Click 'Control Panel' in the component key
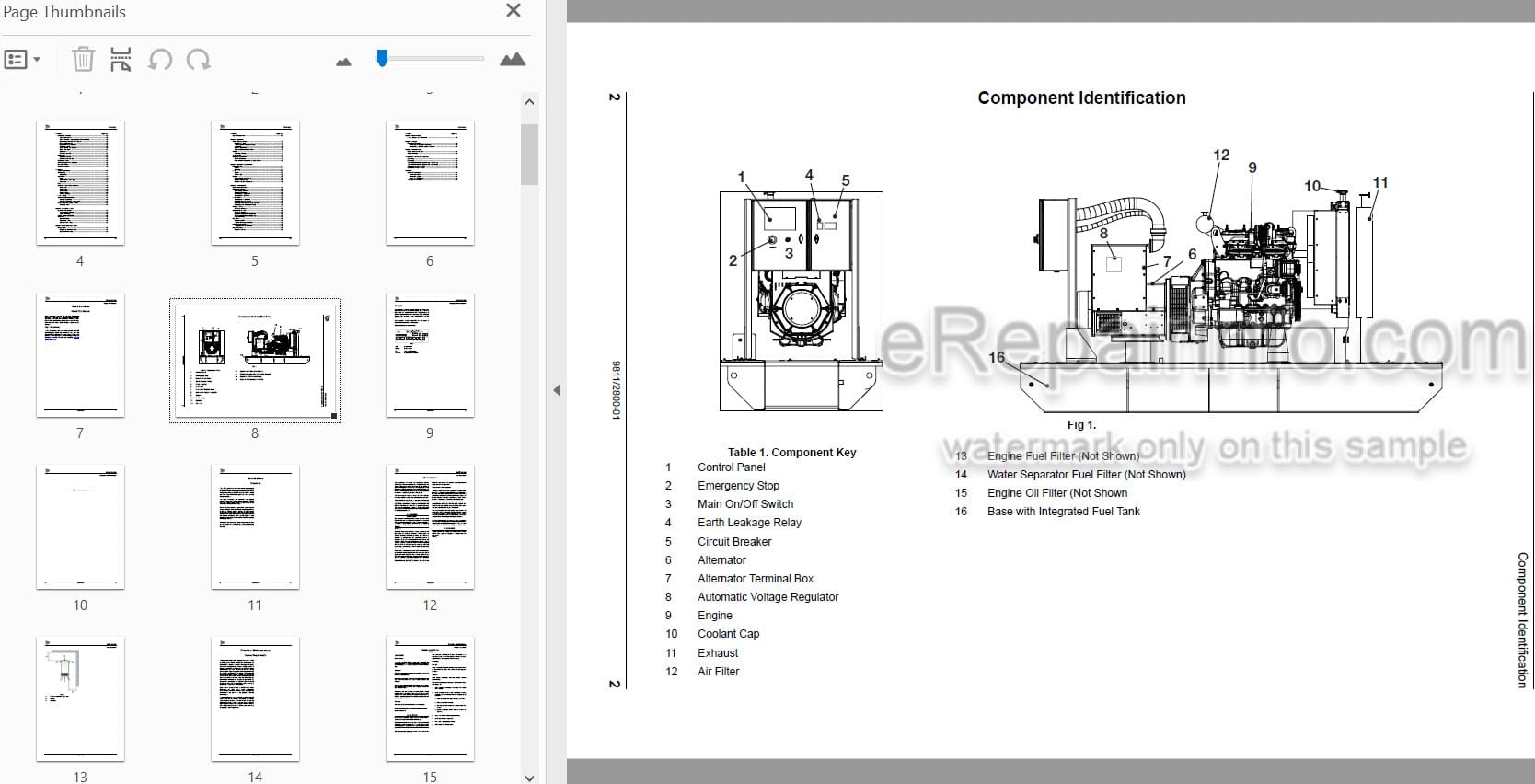The height and width of the screenshot is (784, 1535). (731, 467)
